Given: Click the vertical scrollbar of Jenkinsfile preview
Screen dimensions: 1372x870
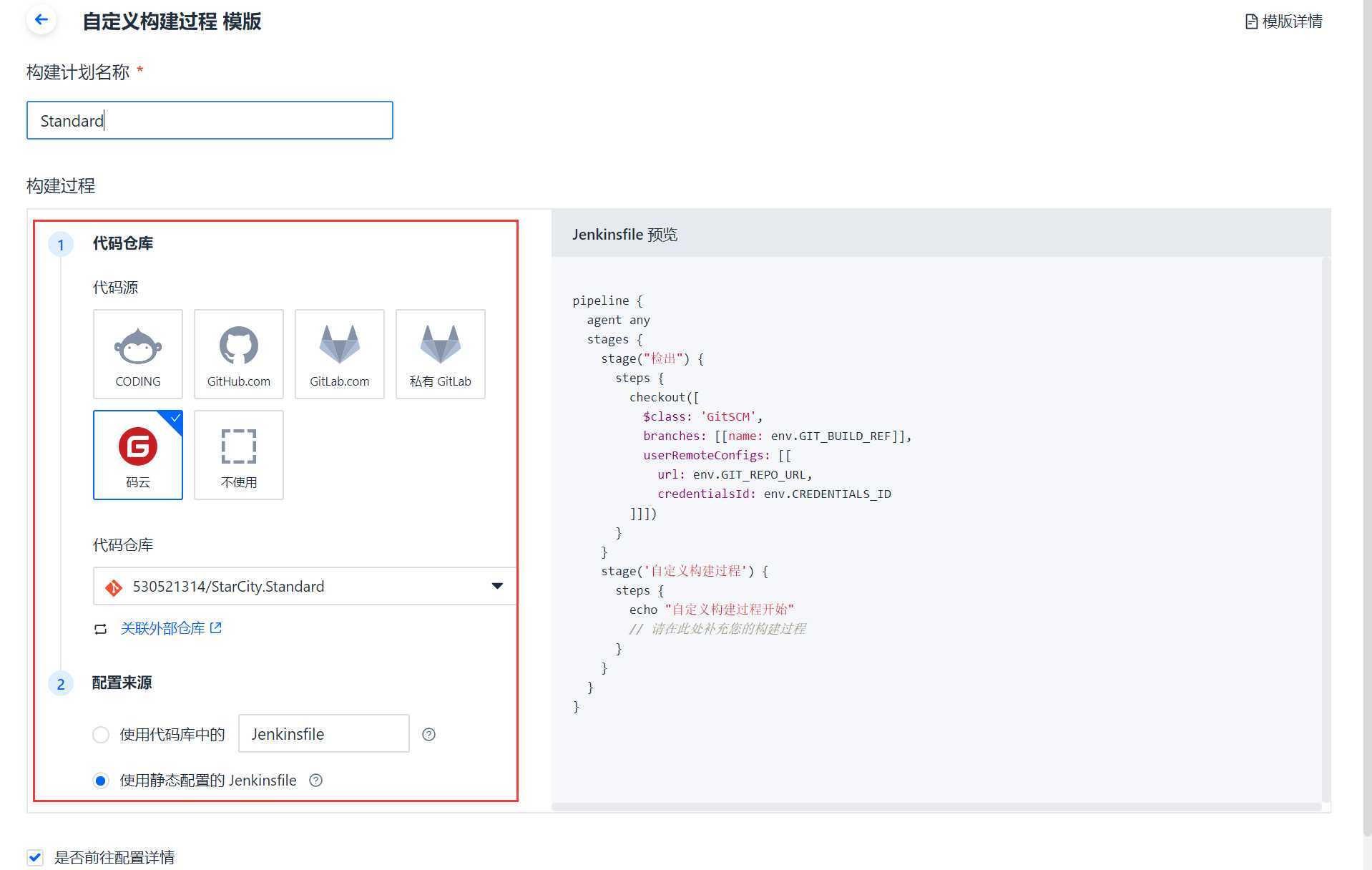Looking at the screenshot, I should click(1326, 529).
